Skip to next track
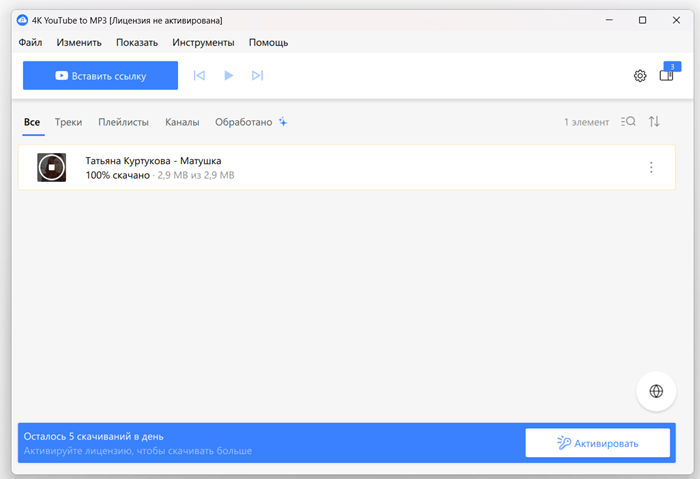 258,75
